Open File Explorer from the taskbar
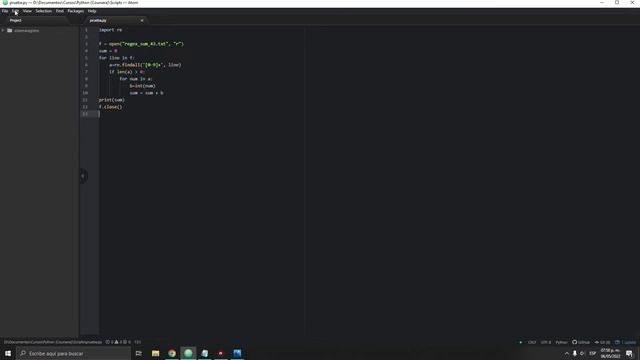The width and height of the screenshot is (640, 360). (x=156, y=353)
